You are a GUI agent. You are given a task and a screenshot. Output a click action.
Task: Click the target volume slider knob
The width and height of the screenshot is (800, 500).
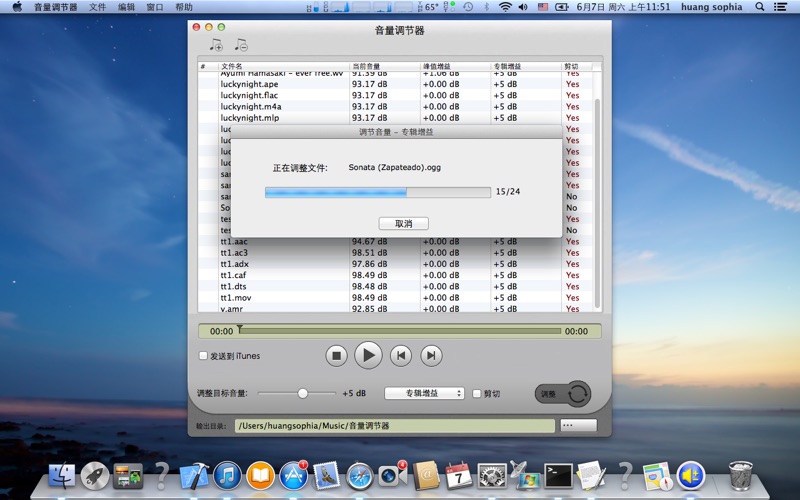coord(303,394)
